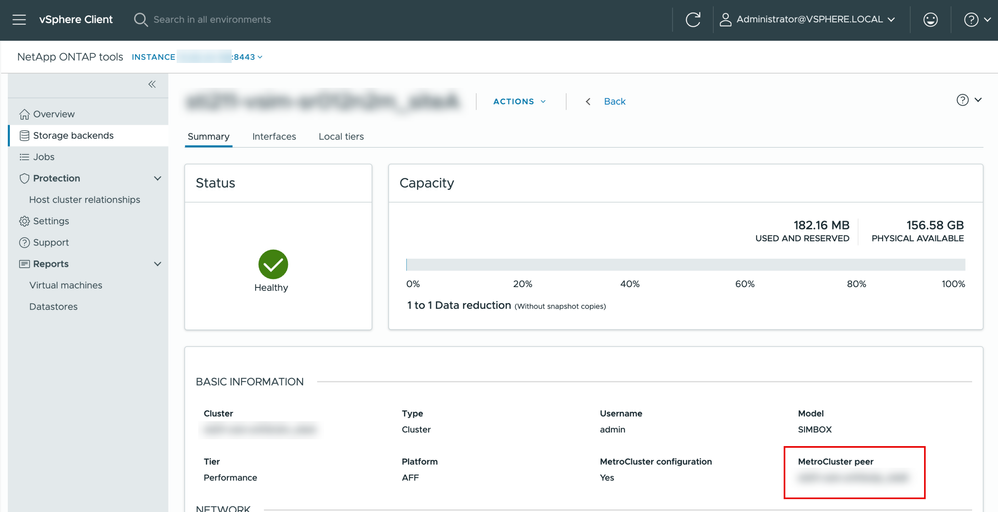
Task: Open the hamburger navigation menu
Action: [19, 19]
